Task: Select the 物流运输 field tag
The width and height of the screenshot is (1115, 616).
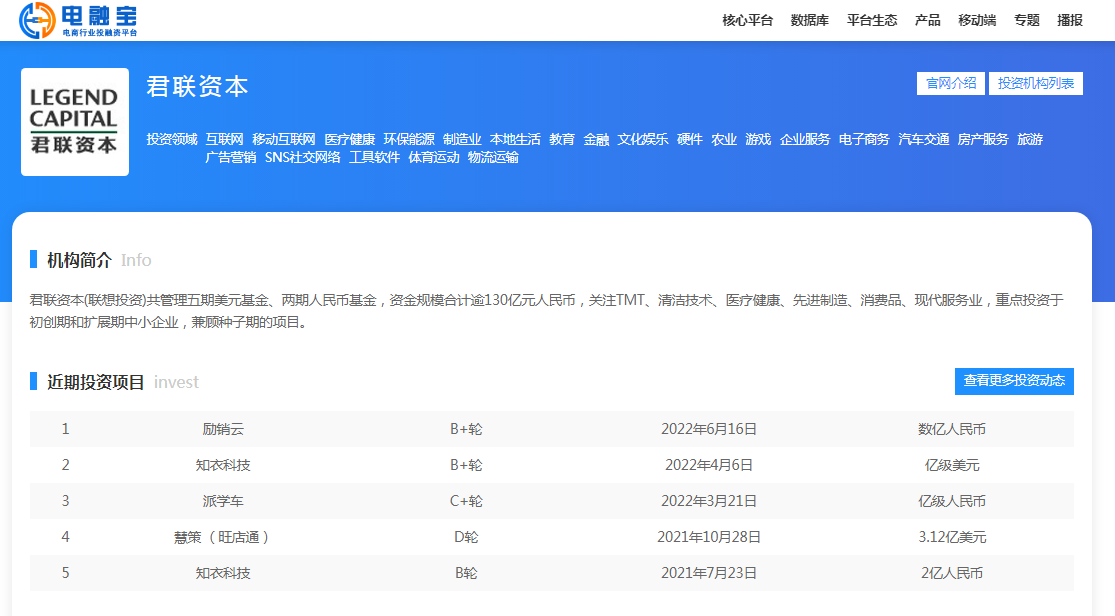Action: tap(494, 157)
